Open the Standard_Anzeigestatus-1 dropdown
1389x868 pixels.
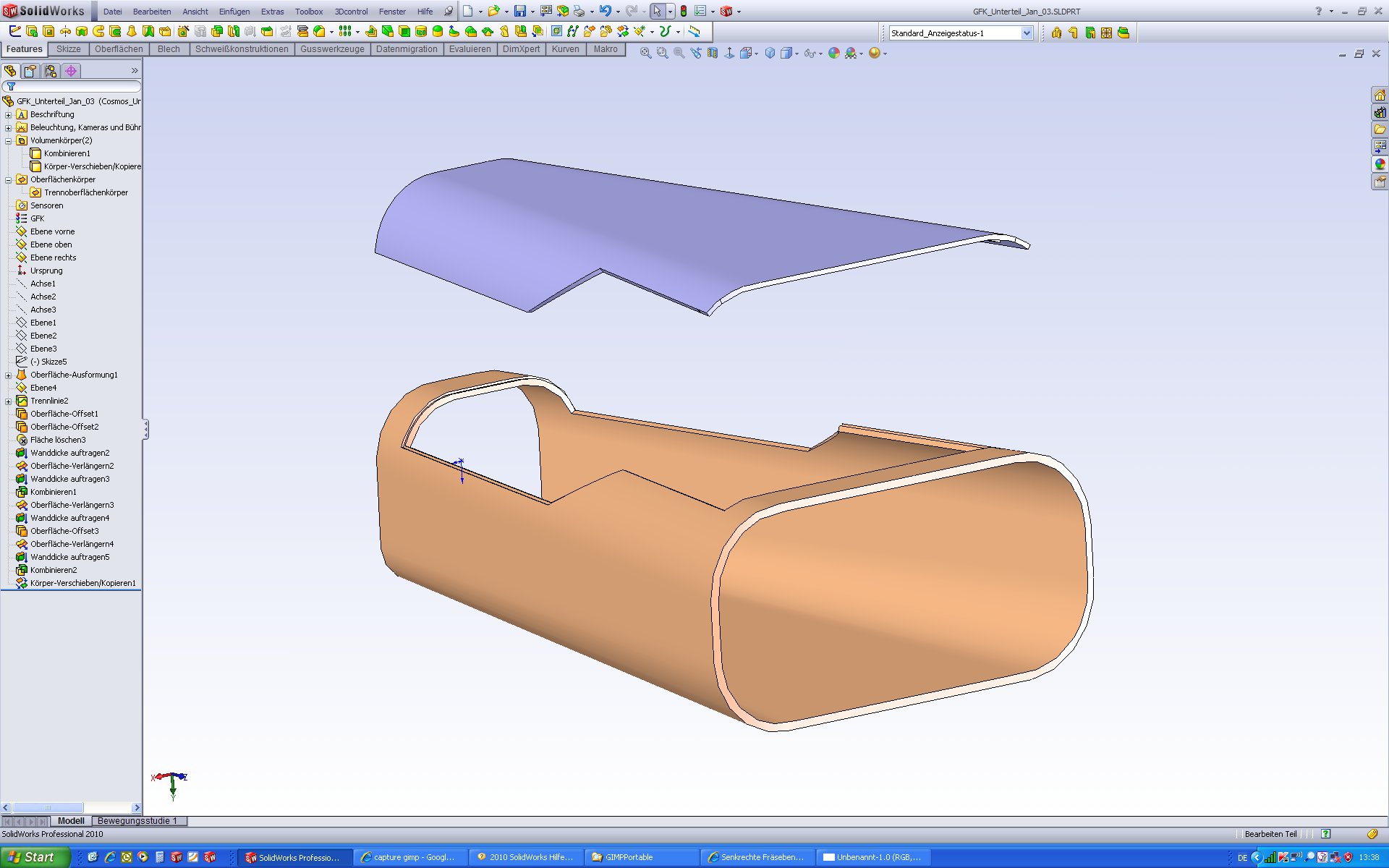click(1027, 33)
